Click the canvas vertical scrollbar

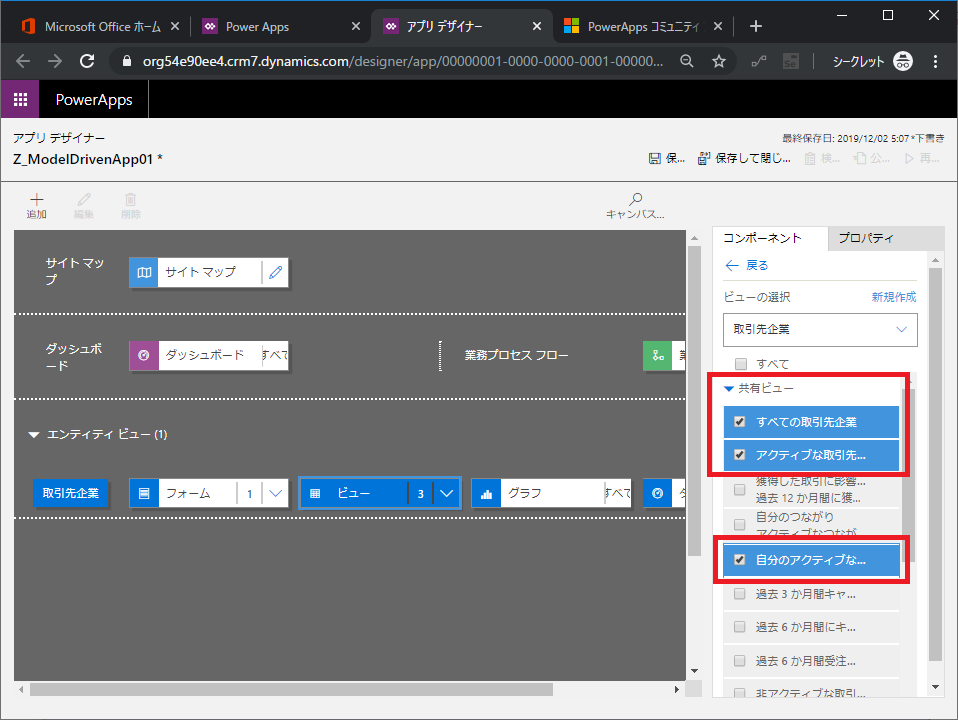click(694, 401)
